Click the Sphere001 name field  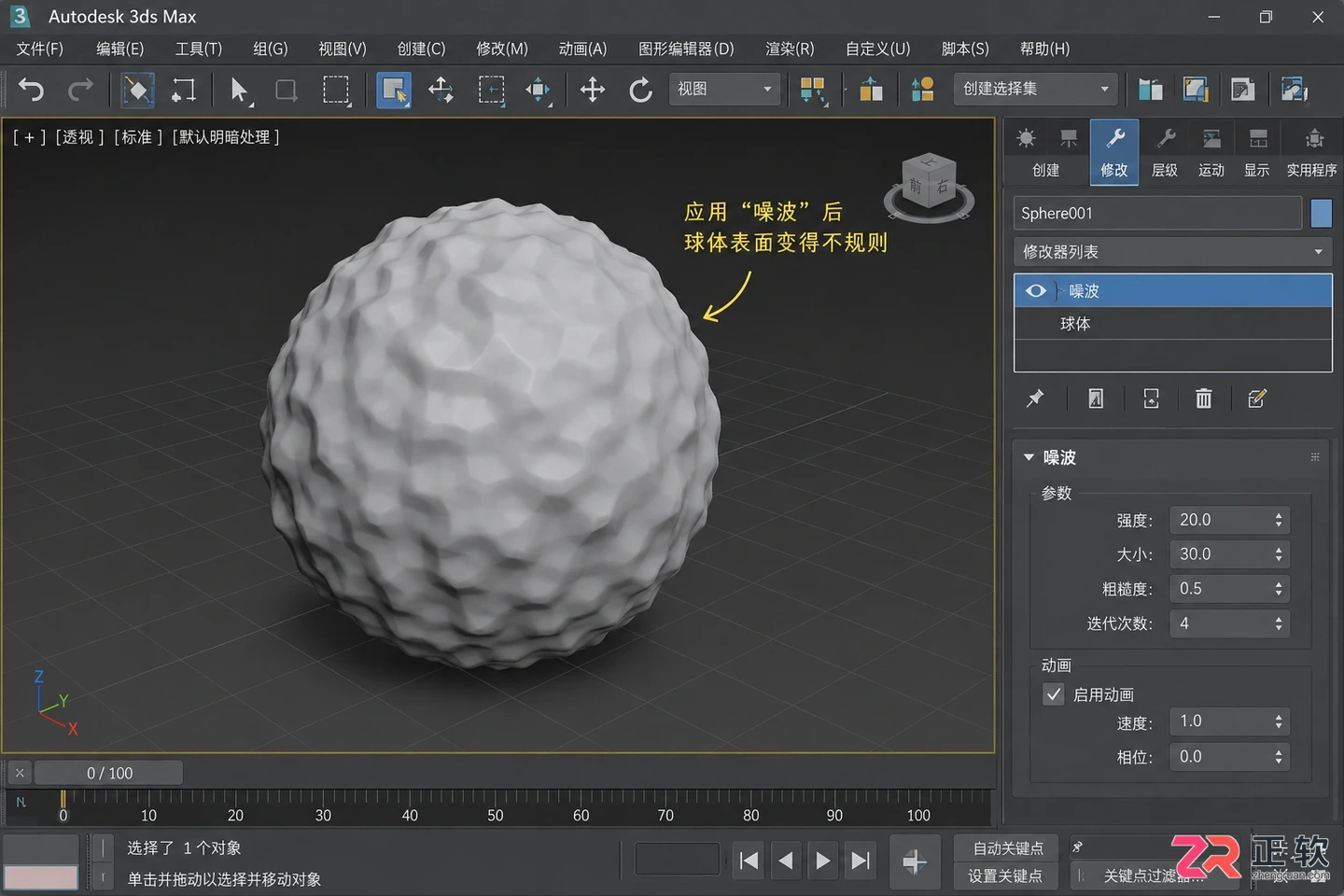pos(1157,213)
